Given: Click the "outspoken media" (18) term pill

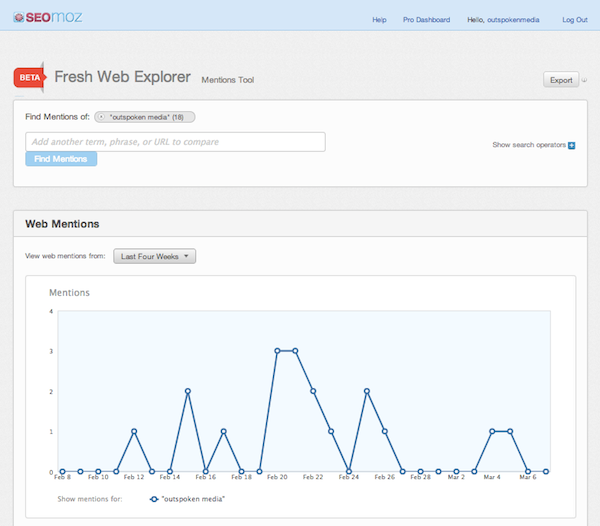Looking at the screenshot, I should click(x=145, y=117).
